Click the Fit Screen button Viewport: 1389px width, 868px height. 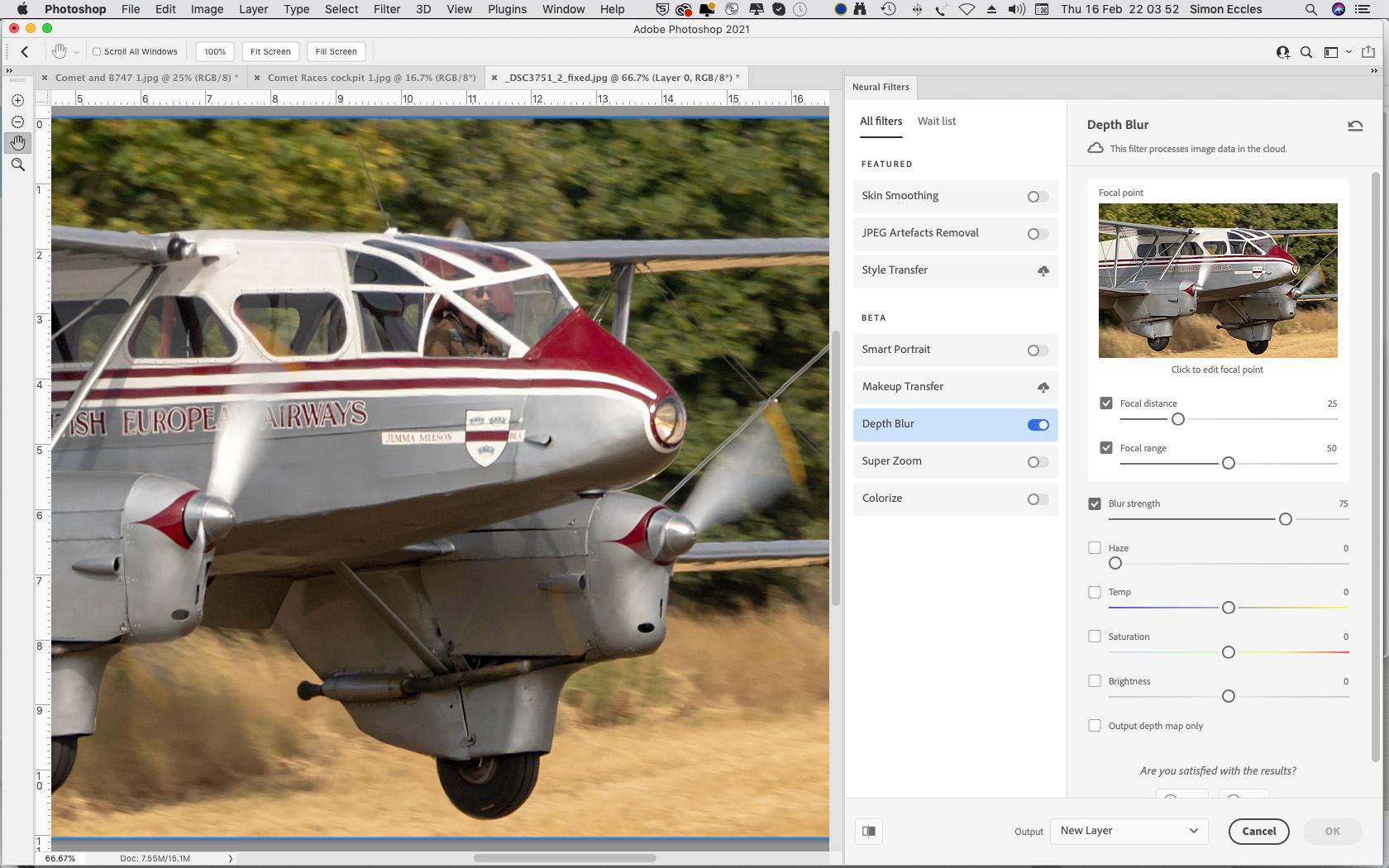(x=270, y=51)
